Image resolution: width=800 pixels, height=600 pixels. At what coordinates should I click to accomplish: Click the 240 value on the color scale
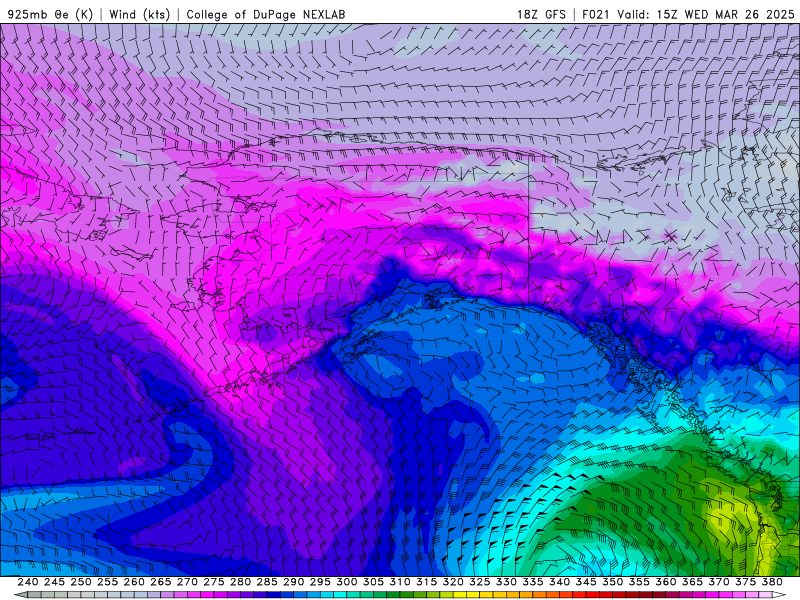[x=28, y=582]
